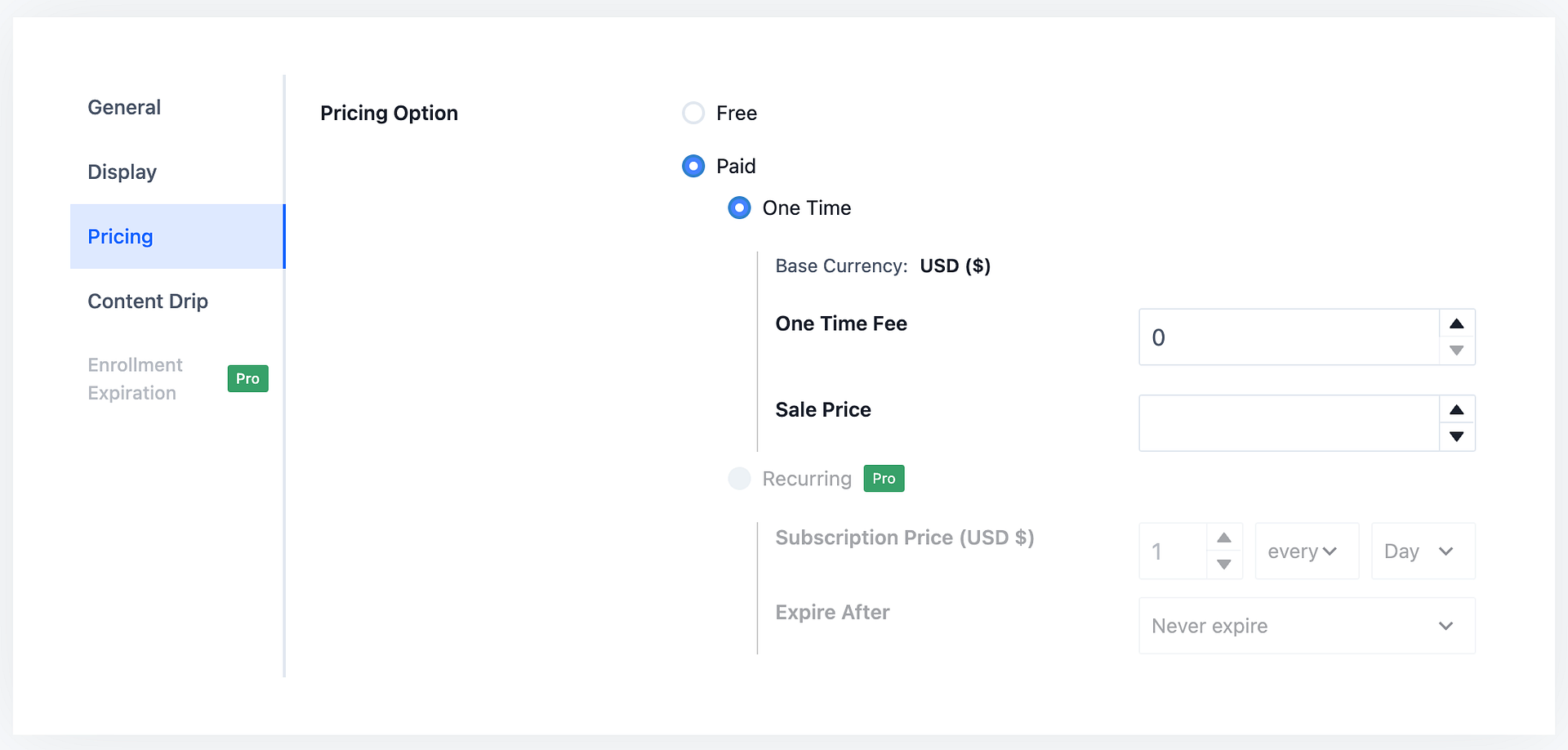This screenshot has height=750, width=1568.
Task: Increment One Time Fee with up arrow
Action: click(1457, 324)
